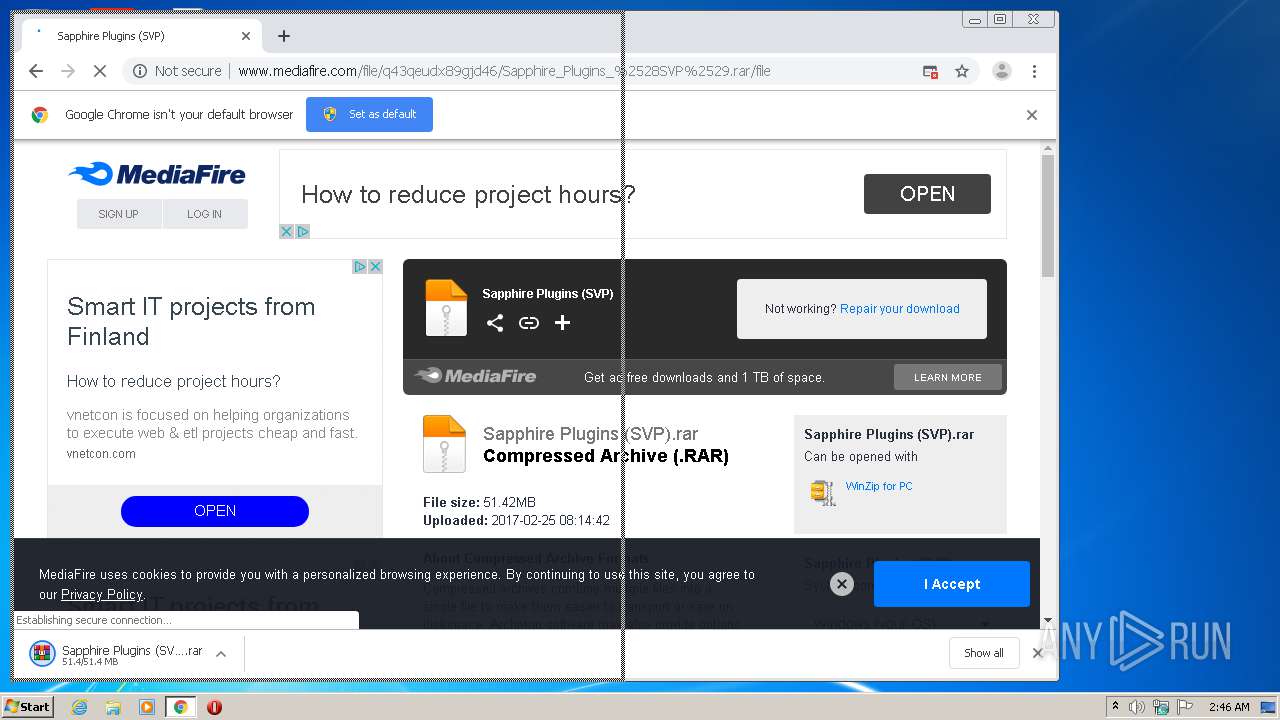Image resolution: width=1280 pixels, height=720 pixels.
Task: Open the Privacy Policy link
Action: coord(102,594)
